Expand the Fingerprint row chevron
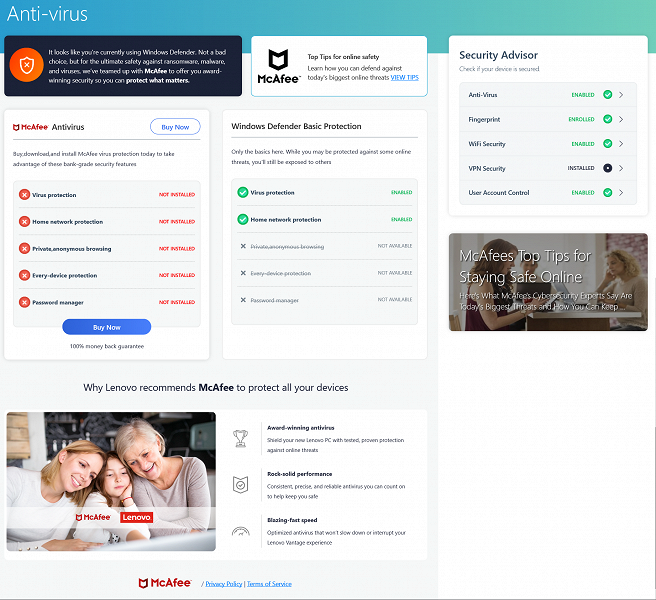This screenshot has height=600, width=656. pos(621,119)
